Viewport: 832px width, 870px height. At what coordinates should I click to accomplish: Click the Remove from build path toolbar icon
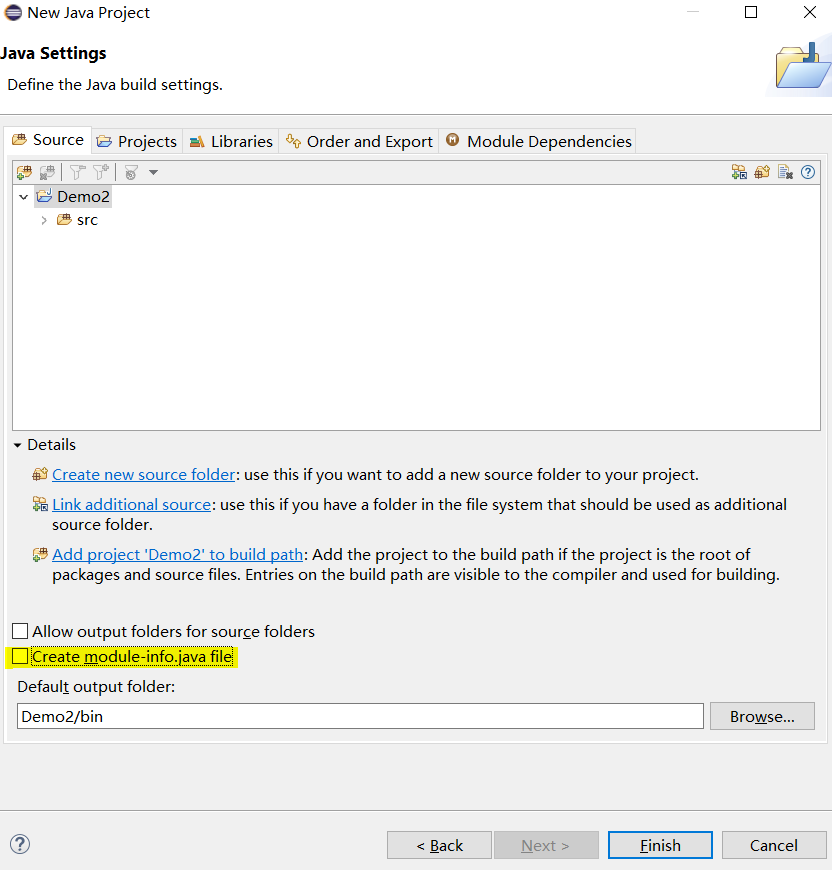pyautogui.click(x=47, y=173)
